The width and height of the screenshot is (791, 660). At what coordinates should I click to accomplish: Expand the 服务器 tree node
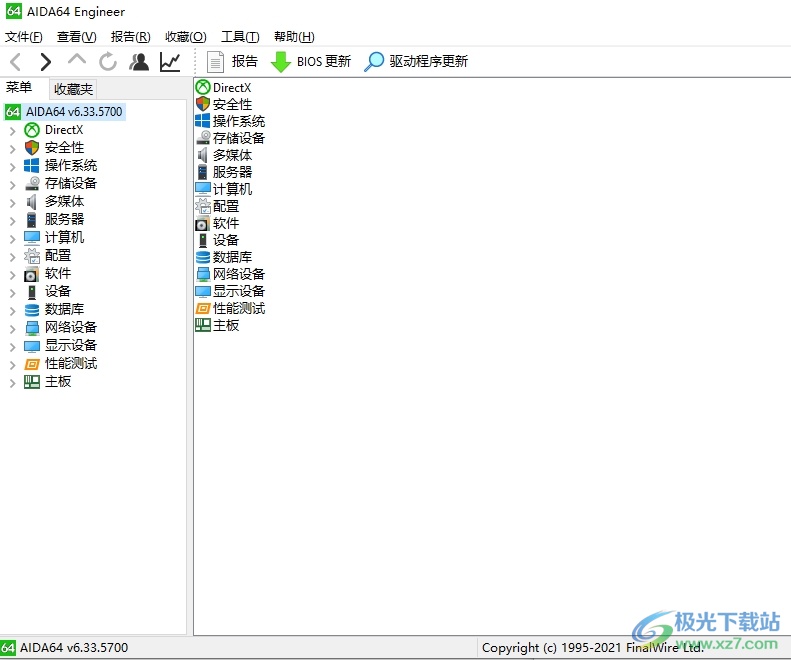(13, 221)
